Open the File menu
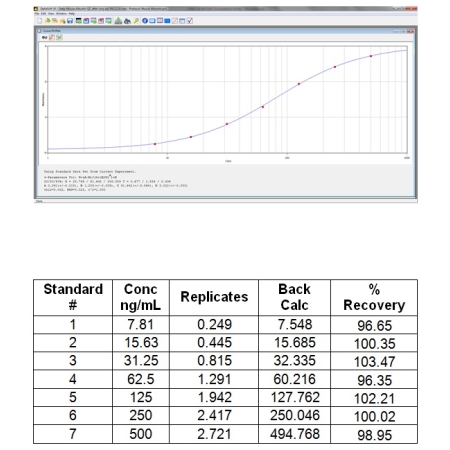Screen dimensions: 450x450 coord(37,14)
